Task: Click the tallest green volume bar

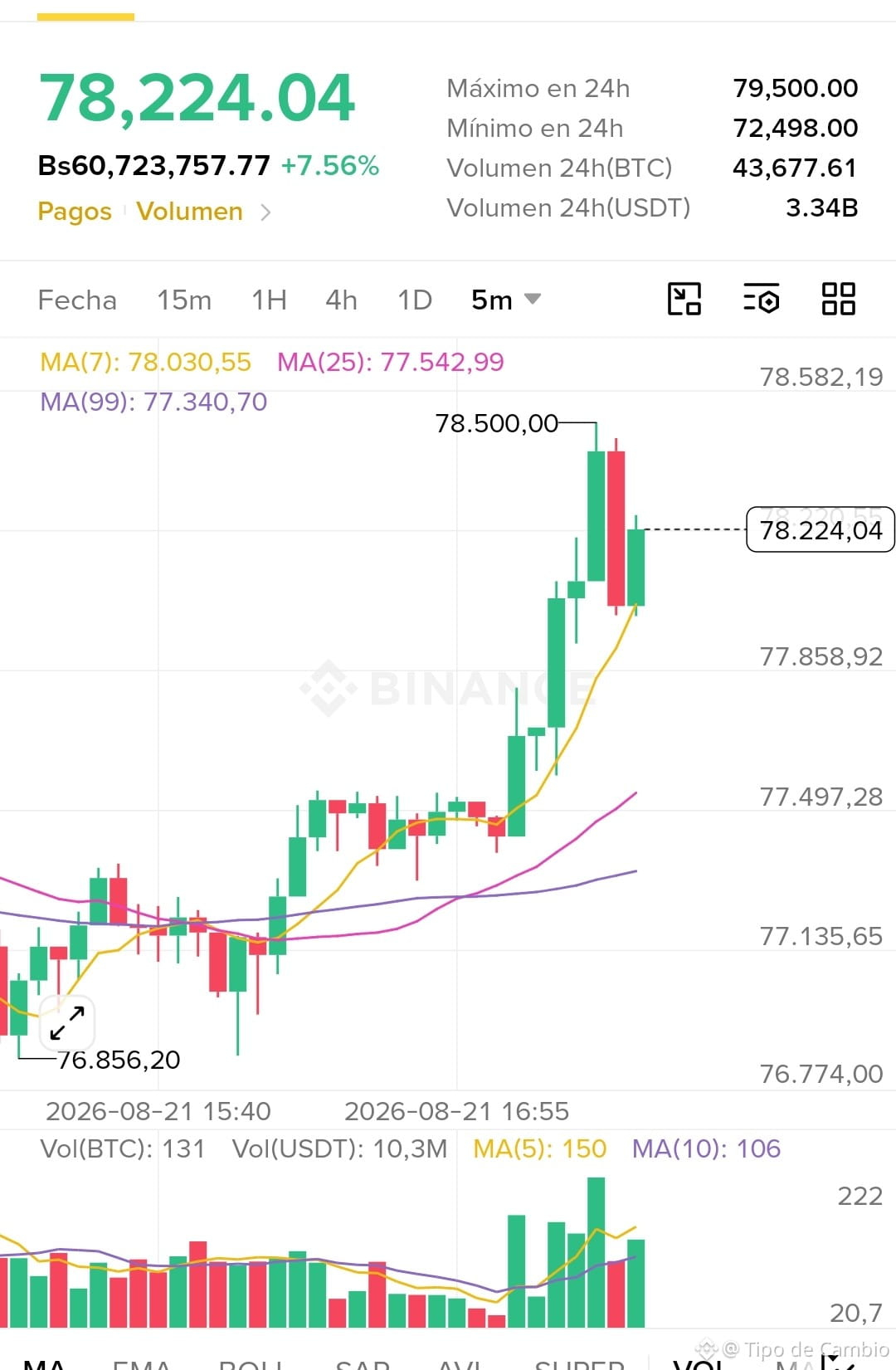Action: tap(596, 1252)
